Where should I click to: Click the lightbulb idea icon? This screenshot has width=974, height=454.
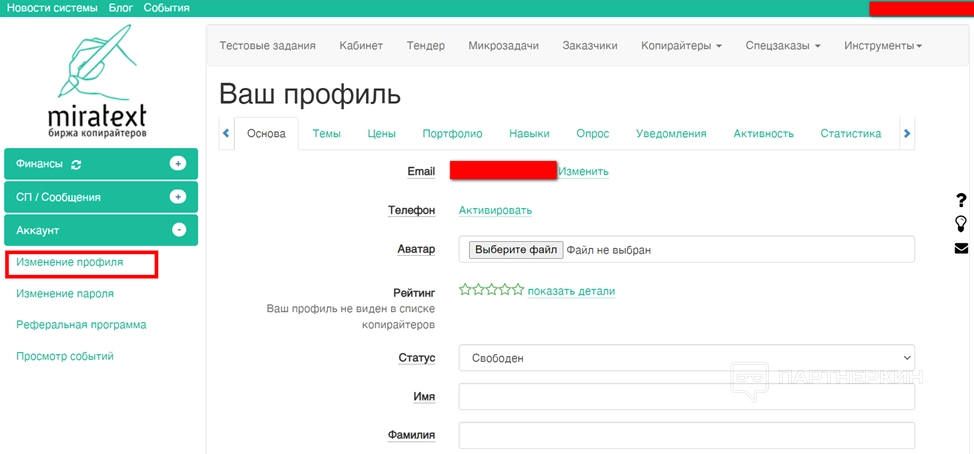click(x=961, y=224)
